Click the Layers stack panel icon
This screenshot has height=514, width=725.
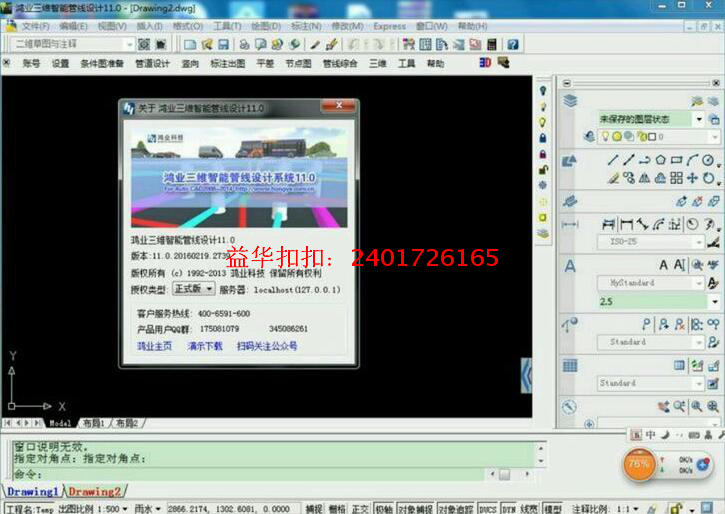(570, 101)
